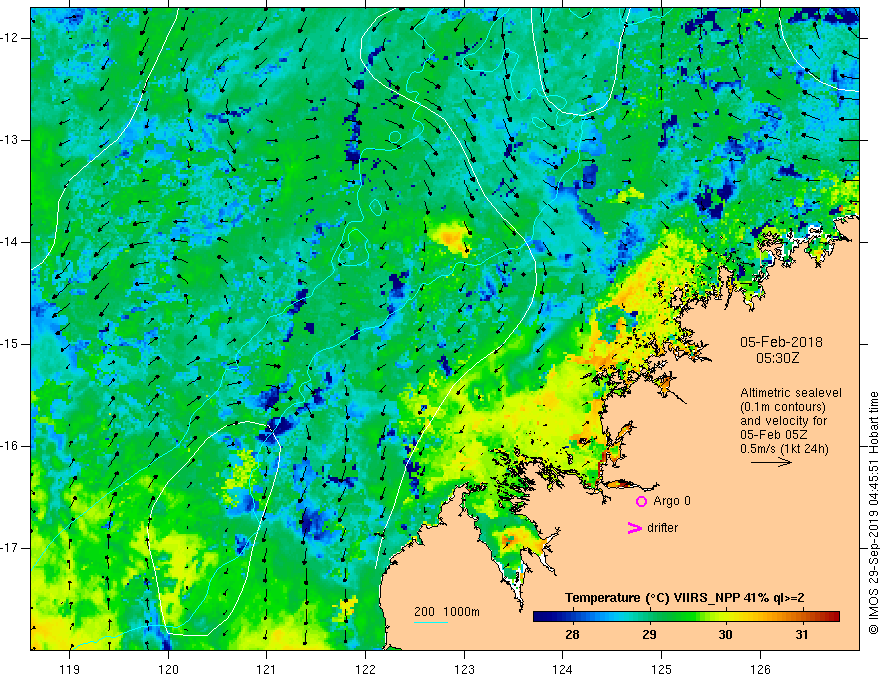Click longitude label '121'
The height and width of the screenshot is (680, 880).
pos(267,669)
